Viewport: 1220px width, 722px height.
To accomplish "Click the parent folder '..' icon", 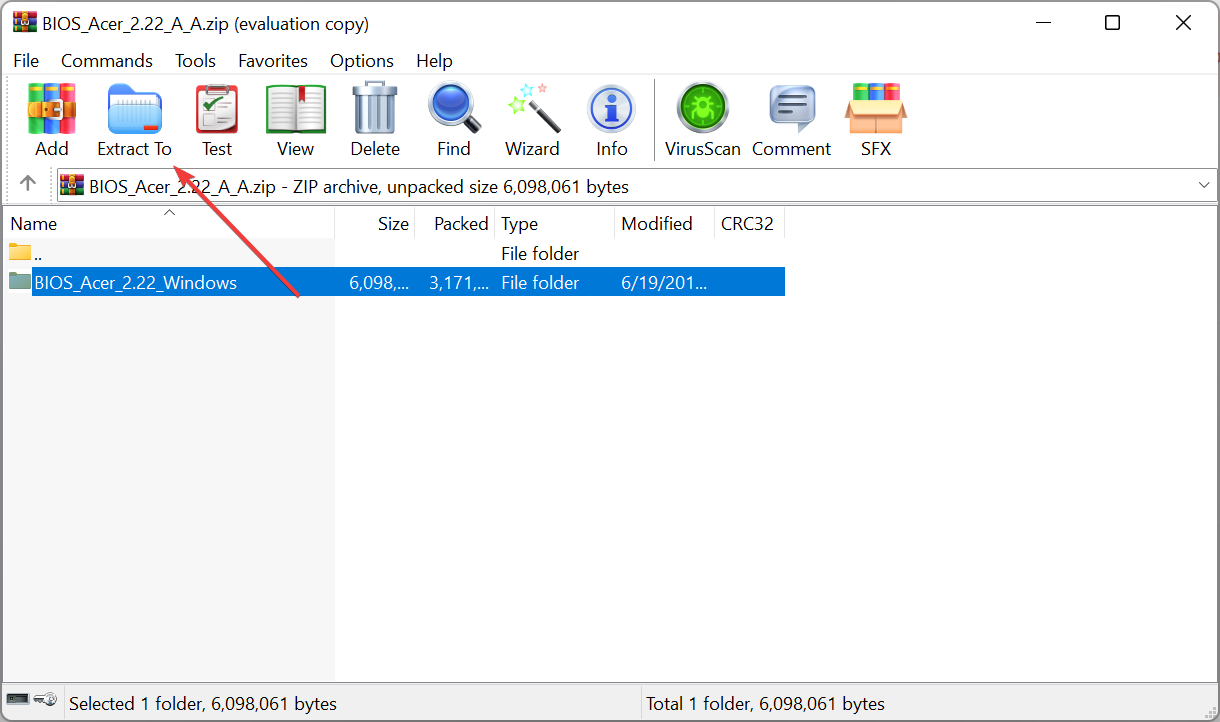I will [20, 252].
